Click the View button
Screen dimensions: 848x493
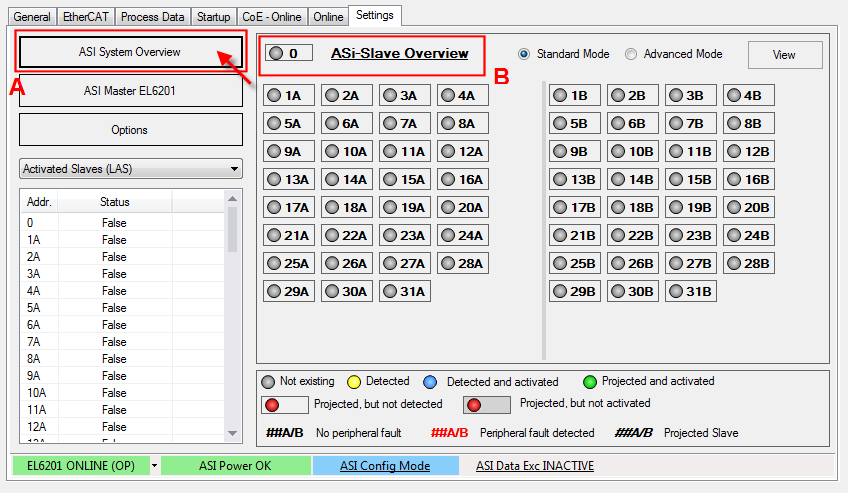click(785, 55)
